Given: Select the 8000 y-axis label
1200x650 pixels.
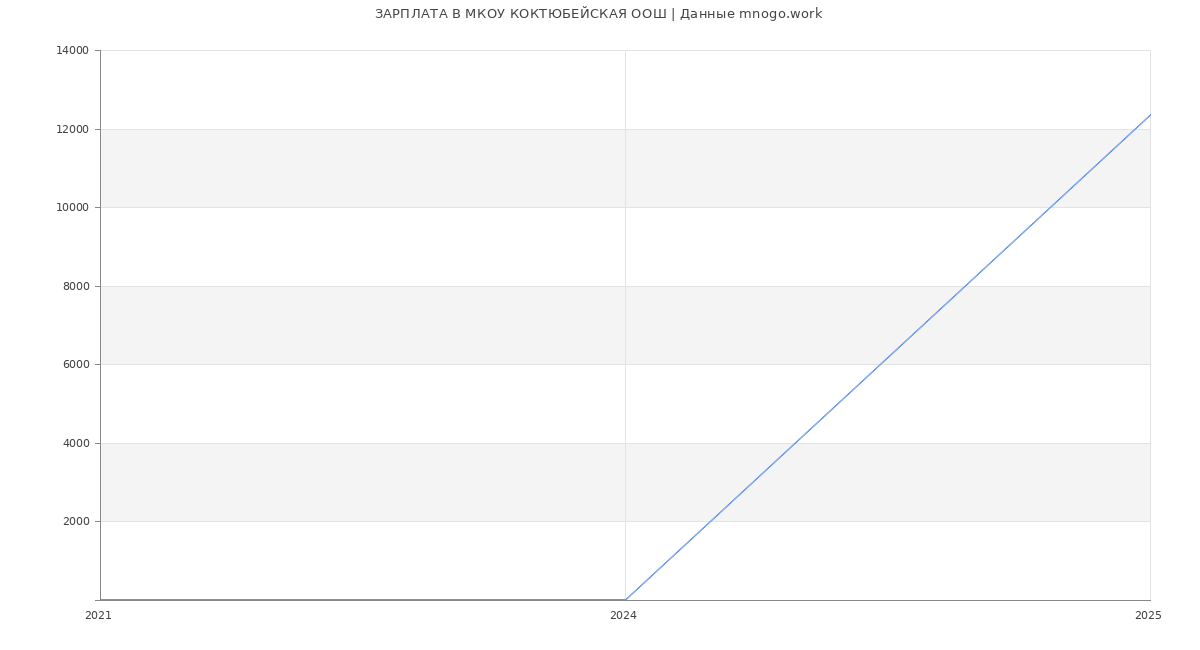Looking at the screenshot, I should tap(77, 286).
